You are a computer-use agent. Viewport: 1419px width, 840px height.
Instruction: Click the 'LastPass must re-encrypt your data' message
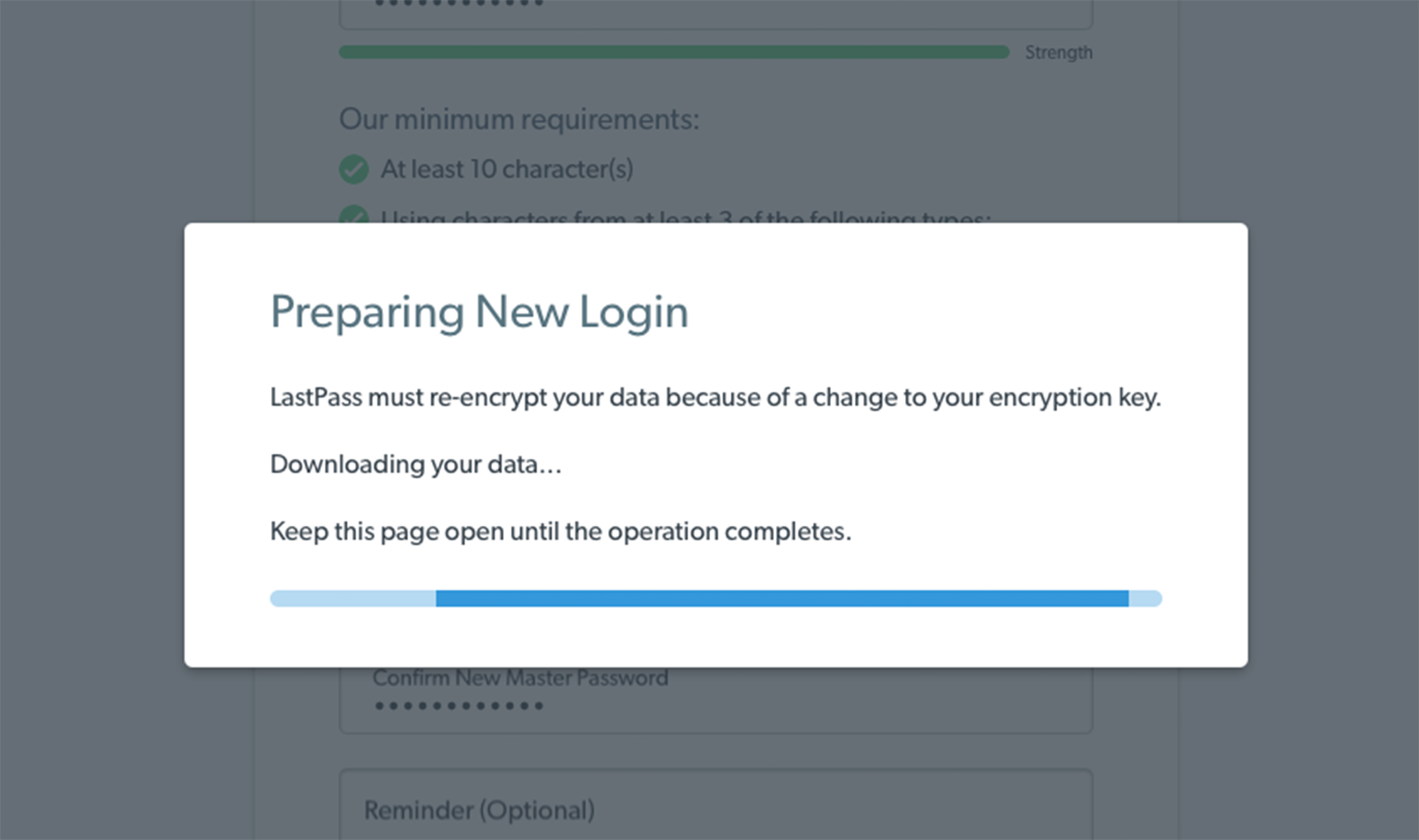tap(716, 398)
